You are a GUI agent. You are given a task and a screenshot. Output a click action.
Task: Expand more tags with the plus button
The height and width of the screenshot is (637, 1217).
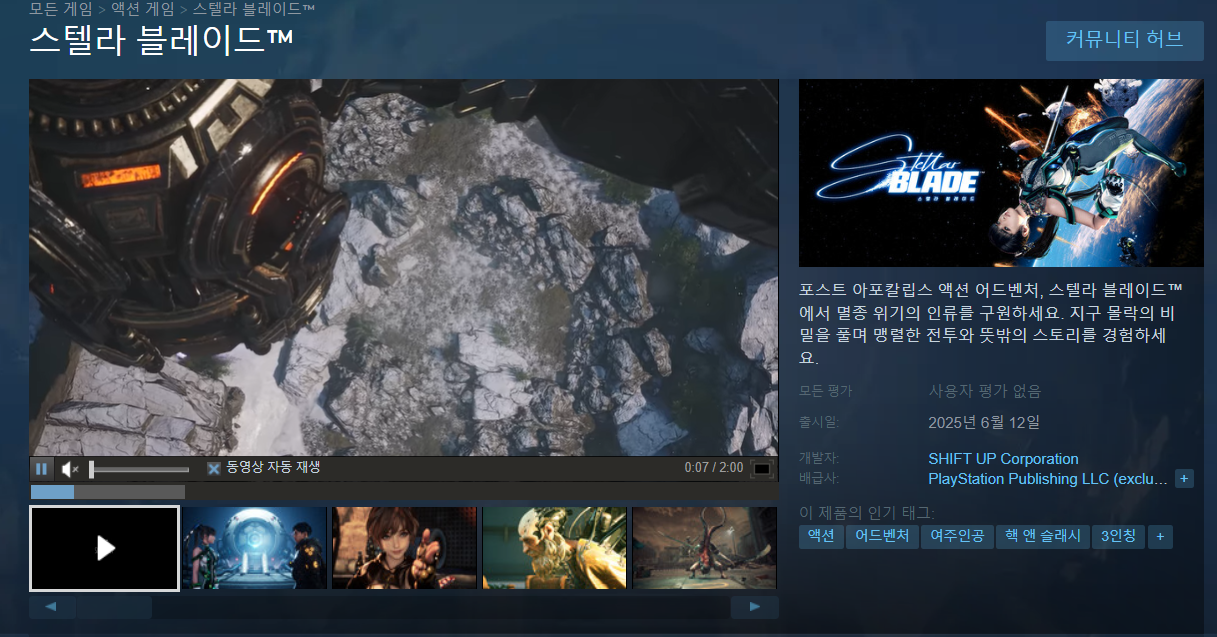[x=1160, y=537]
